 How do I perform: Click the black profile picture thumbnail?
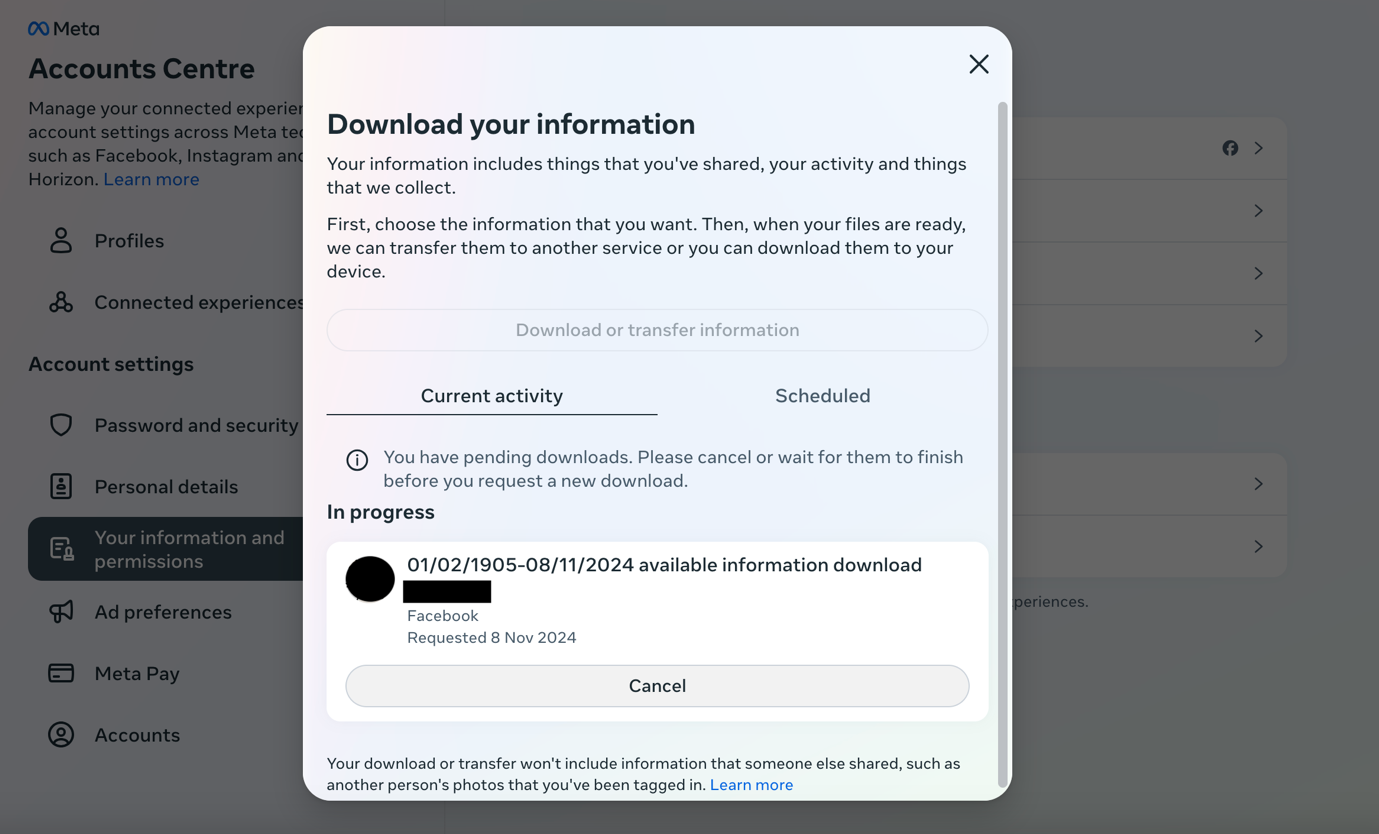coord(370,579)
